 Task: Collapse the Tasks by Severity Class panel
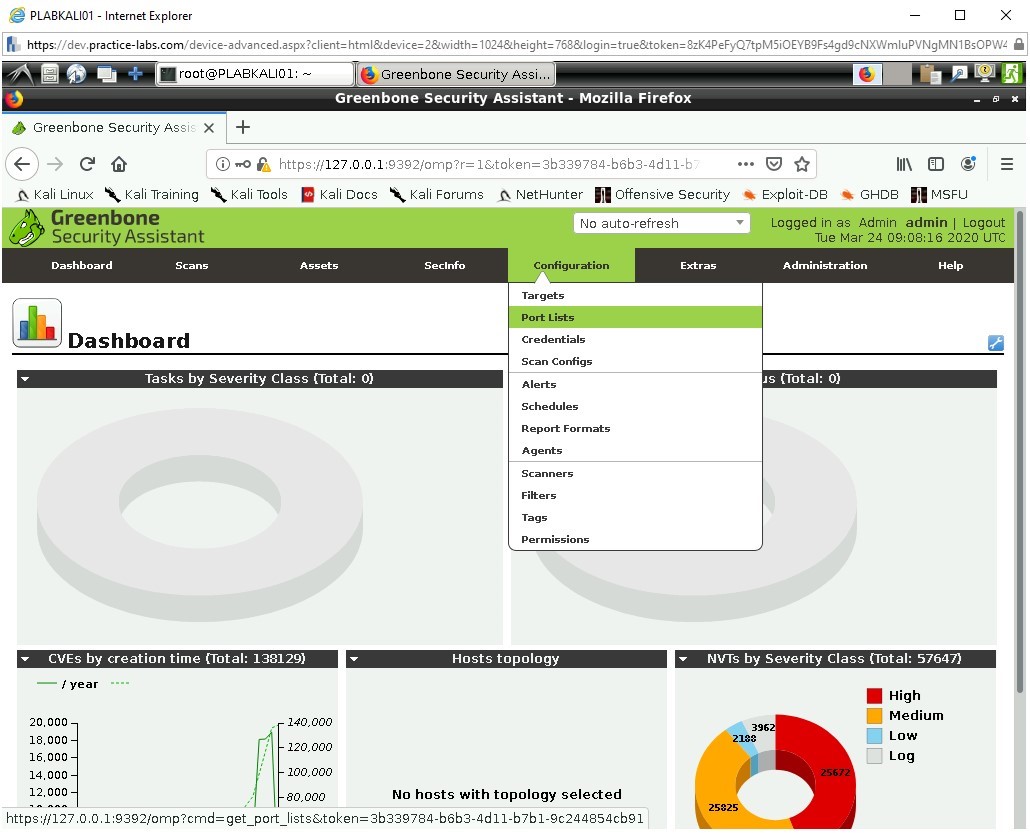pos(24,378)
